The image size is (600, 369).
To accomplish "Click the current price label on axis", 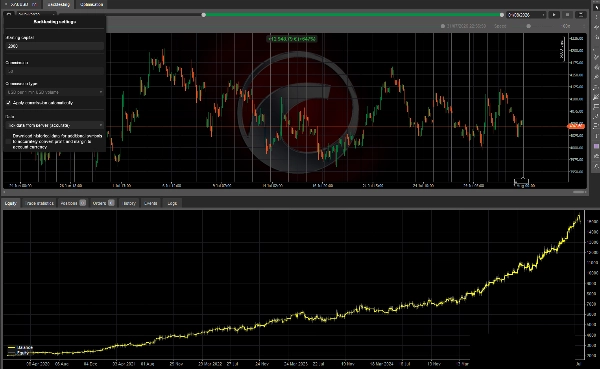I will point(576,126).
